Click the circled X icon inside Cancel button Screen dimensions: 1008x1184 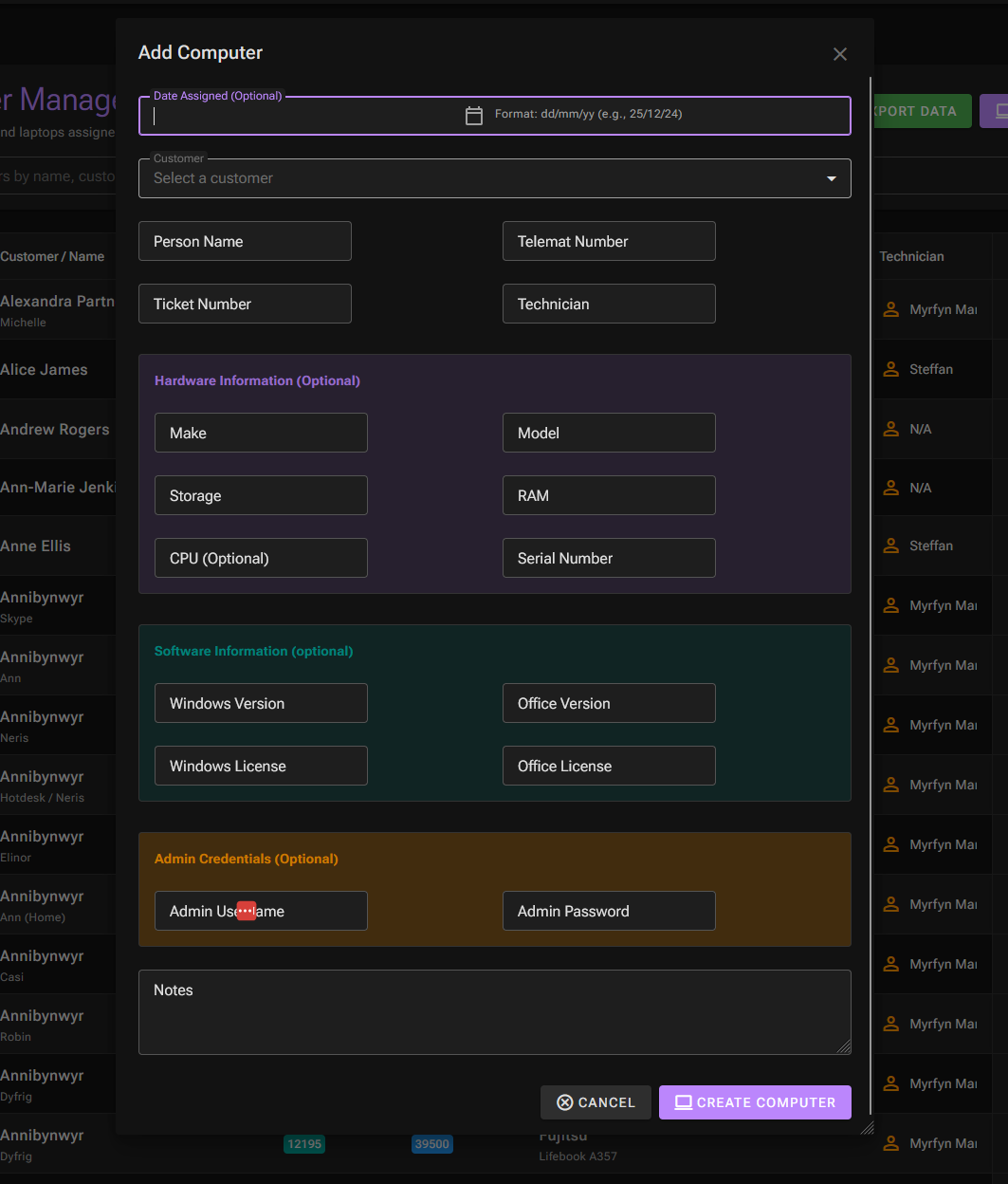(564, 1101)
